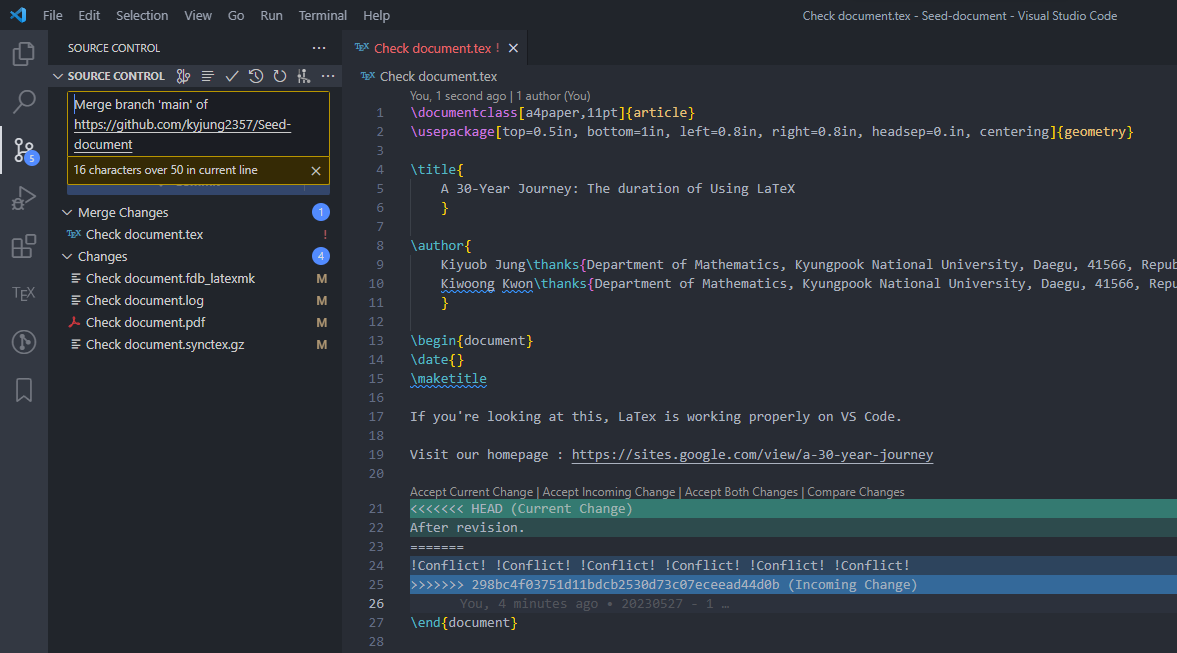
Task: Open the File menu
Action: (53, 15)
